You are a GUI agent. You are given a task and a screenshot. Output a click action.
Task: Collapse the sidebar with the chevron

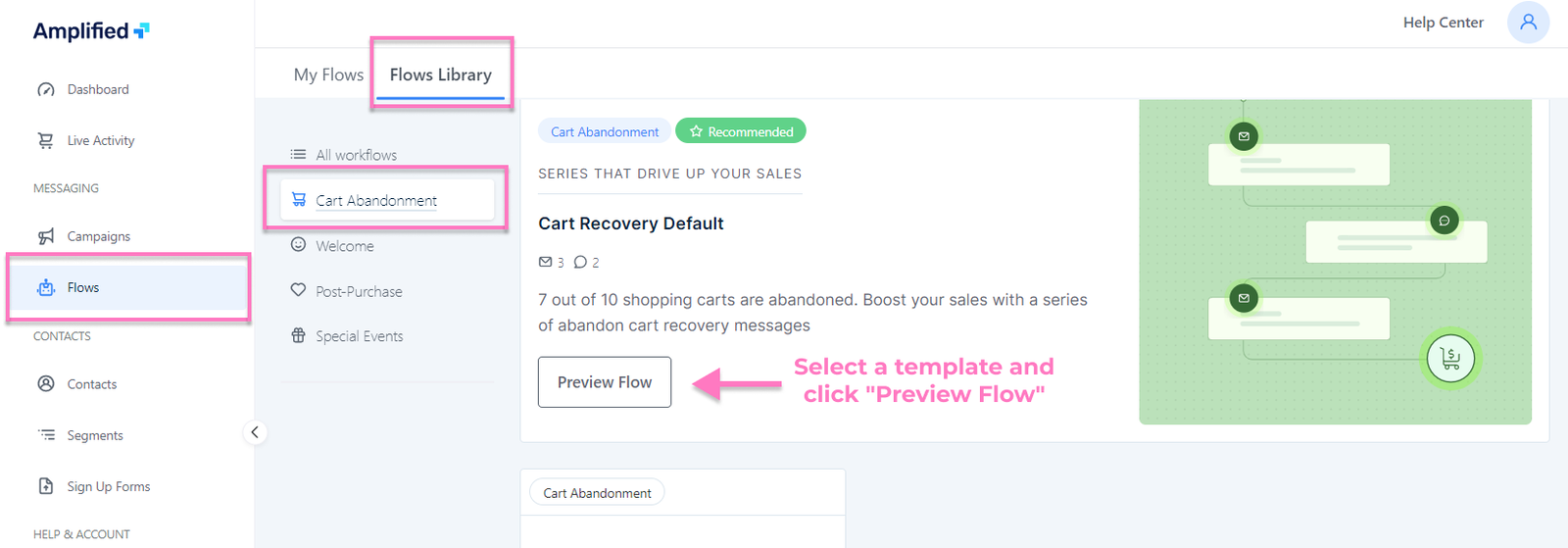[255, 432]
